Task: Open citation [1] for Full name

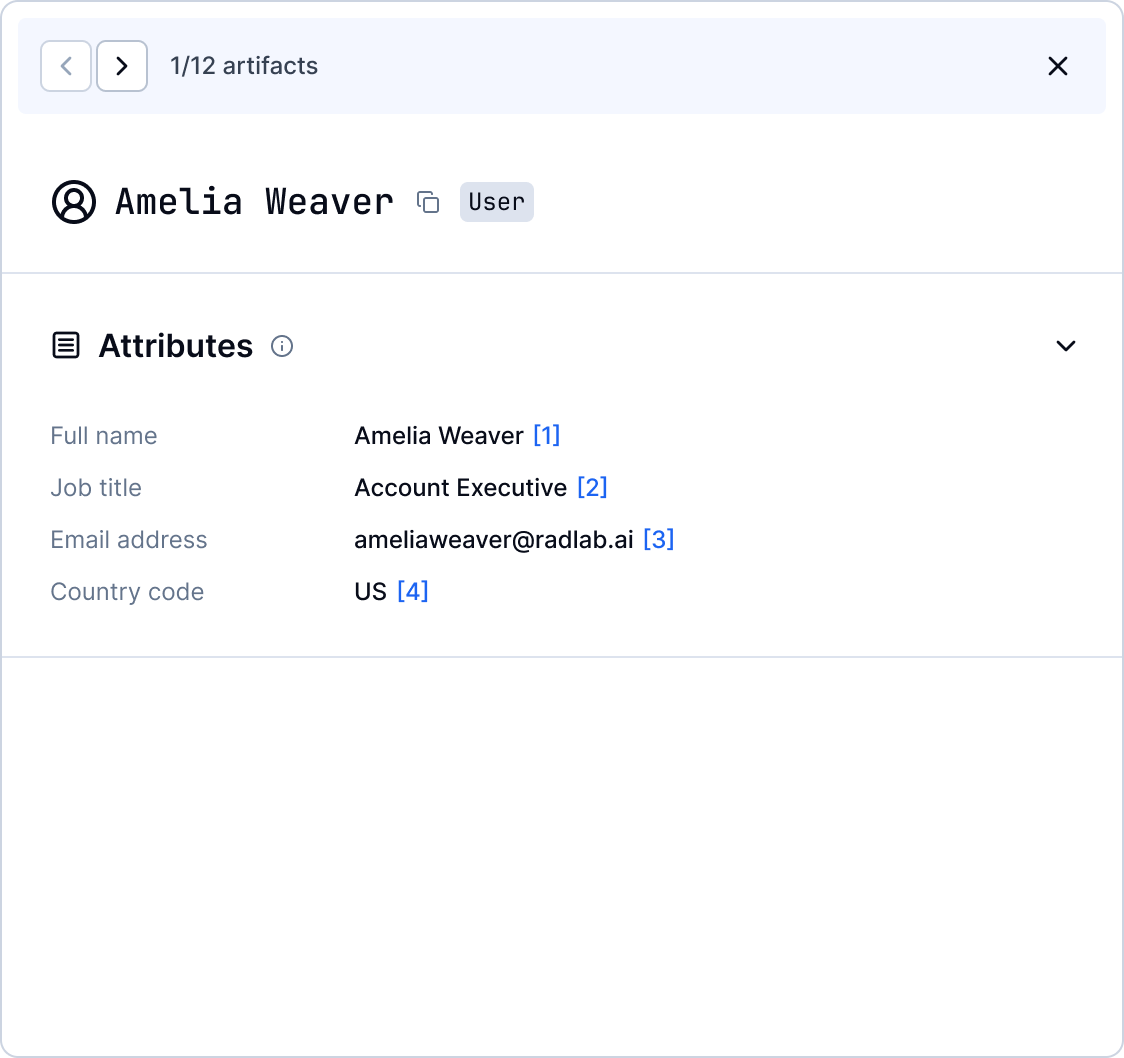Action: [x=546, y=436]
